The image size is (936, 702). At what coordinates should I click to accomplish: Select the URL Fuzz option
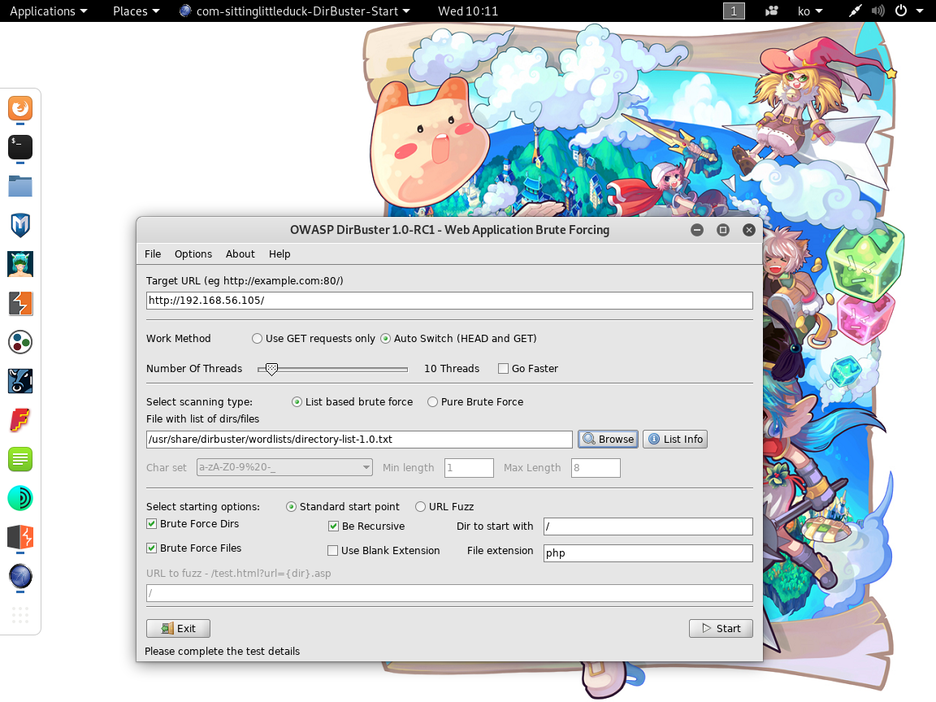click(x=420, y=506)
